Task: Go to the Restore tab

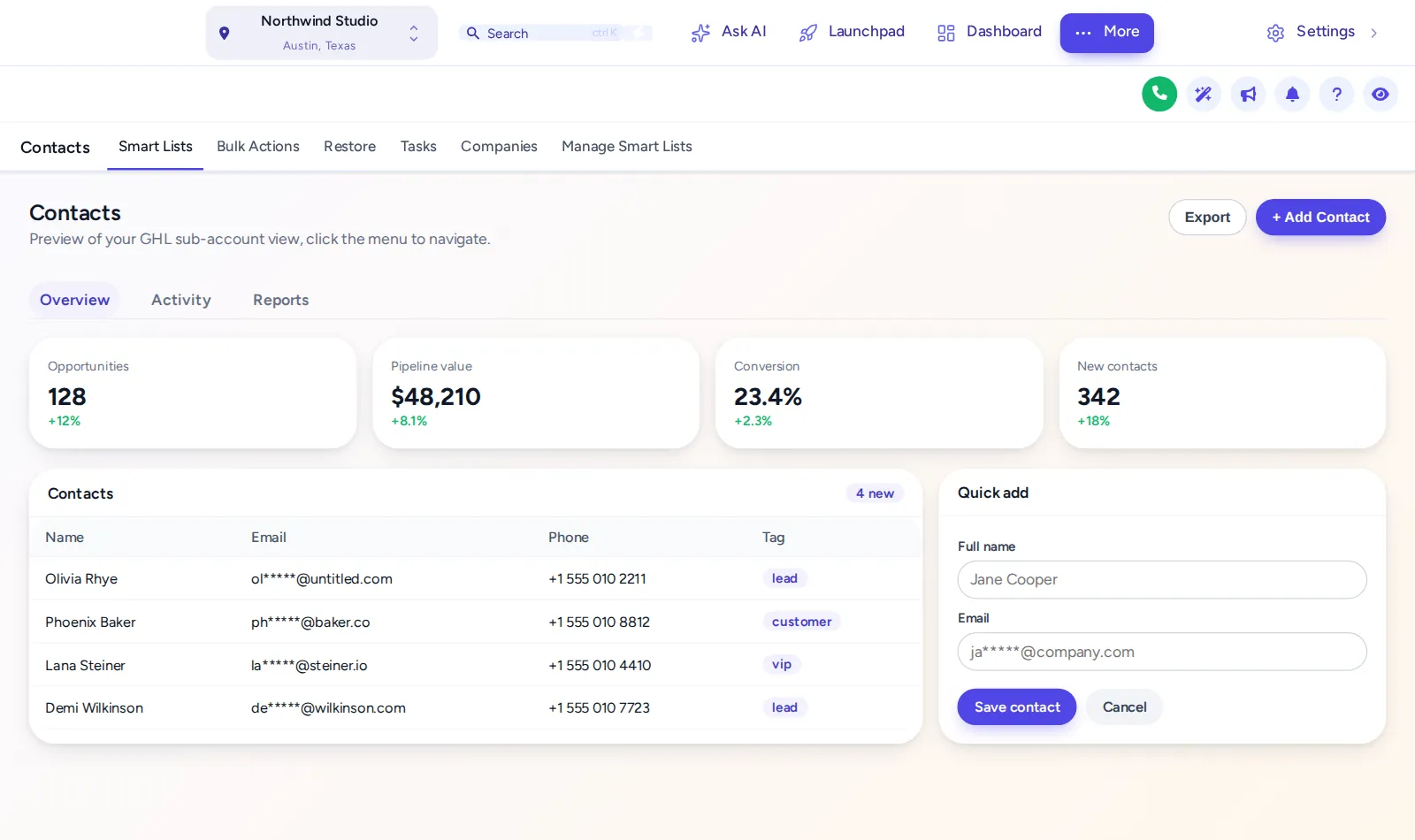Action: (349, 147)
